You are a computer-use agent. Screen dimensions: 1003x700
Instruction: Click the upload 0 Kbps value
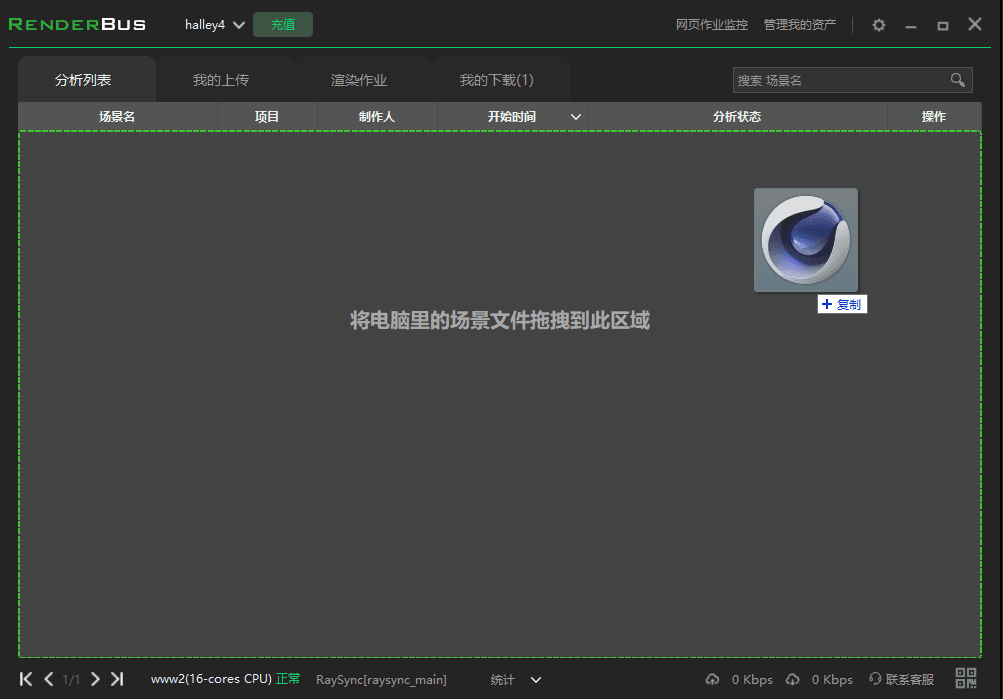[x=752, y=680]
